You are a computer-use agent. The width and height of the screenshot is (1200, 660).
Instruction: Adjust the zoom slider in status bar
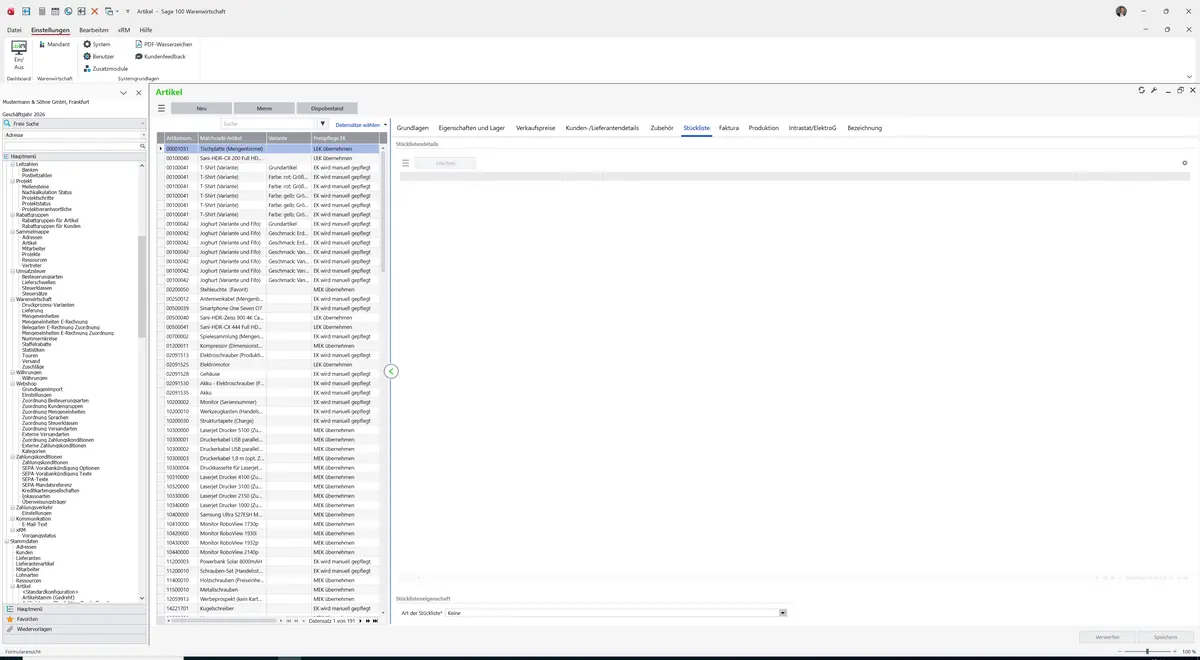(x=1147, y=651)
